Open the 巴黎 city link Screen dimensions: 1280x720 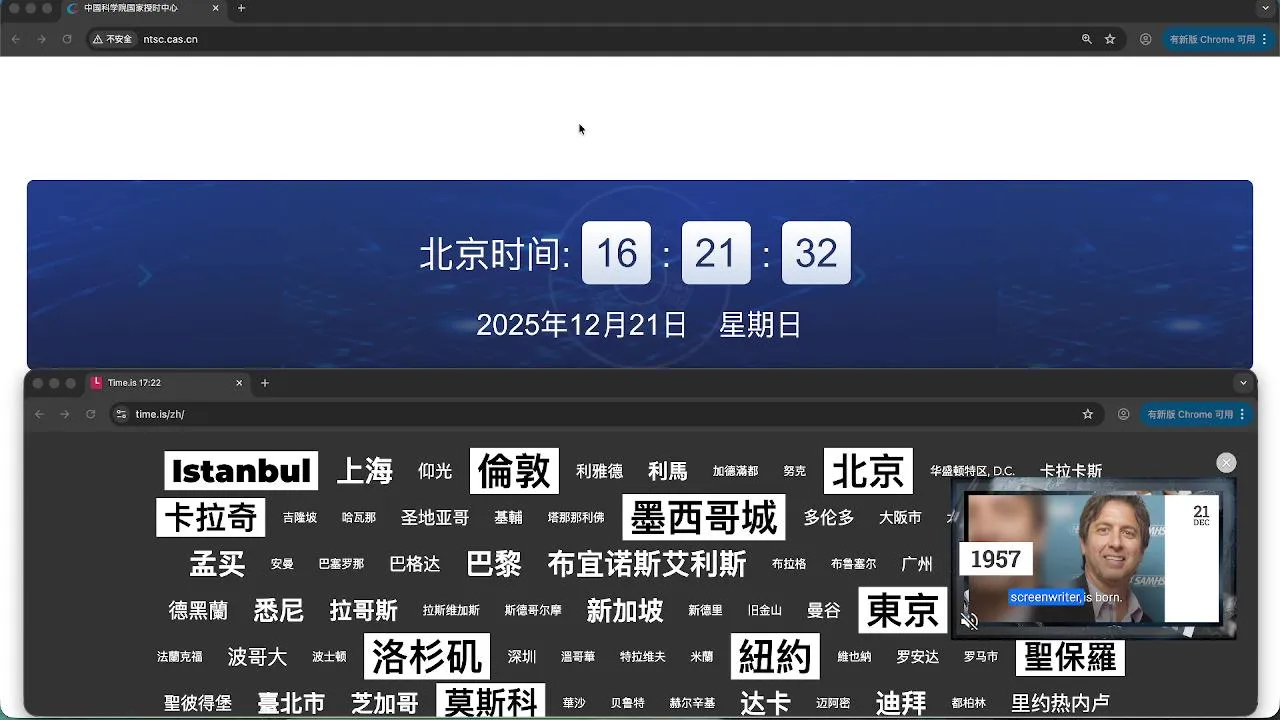[494, 564]
